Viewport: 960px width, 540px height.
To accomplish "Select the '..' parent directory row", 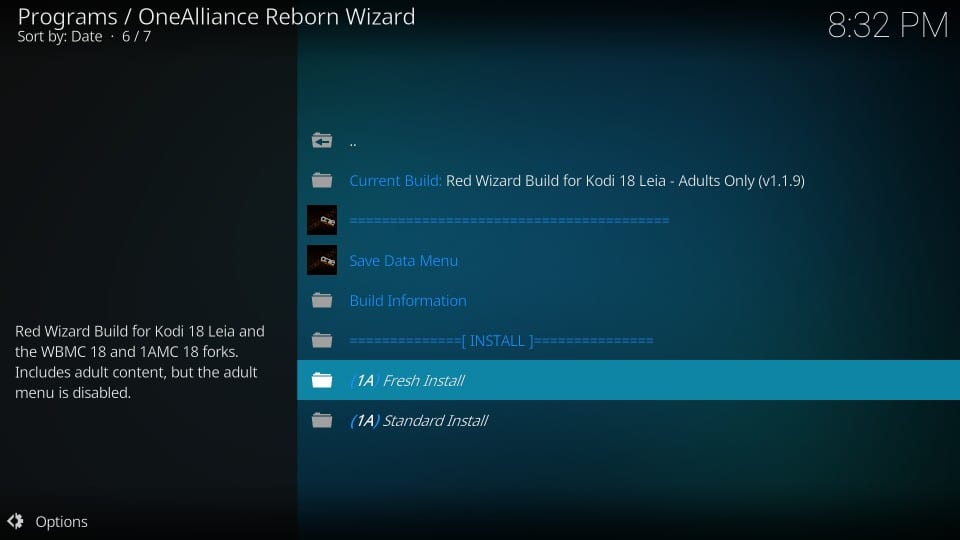I will 628,141.
